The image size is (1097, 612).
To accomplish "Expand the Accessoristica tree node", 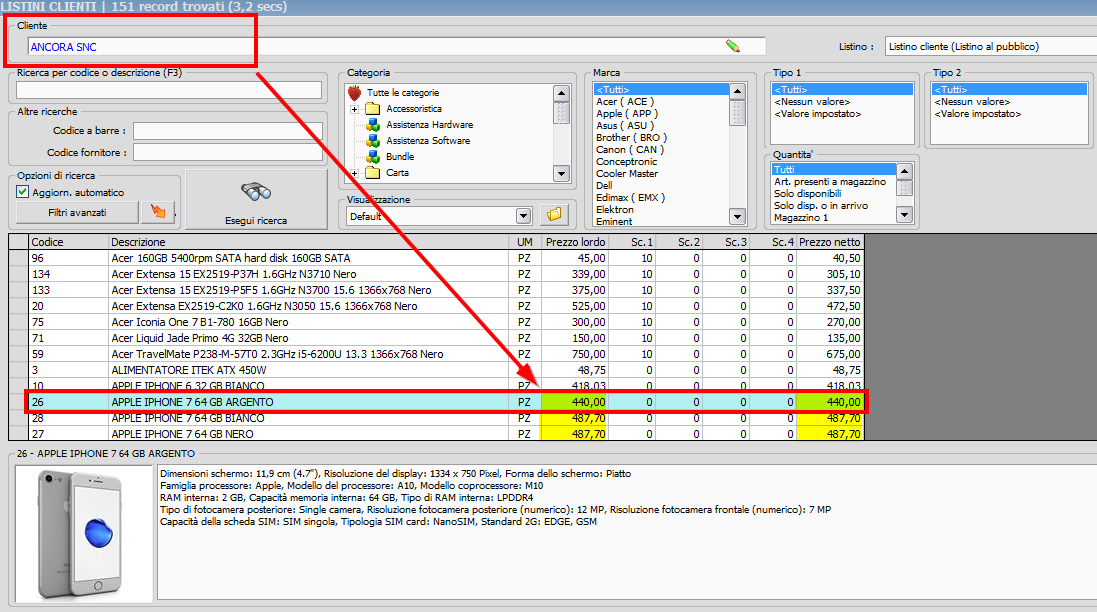I will click(354, 109).
